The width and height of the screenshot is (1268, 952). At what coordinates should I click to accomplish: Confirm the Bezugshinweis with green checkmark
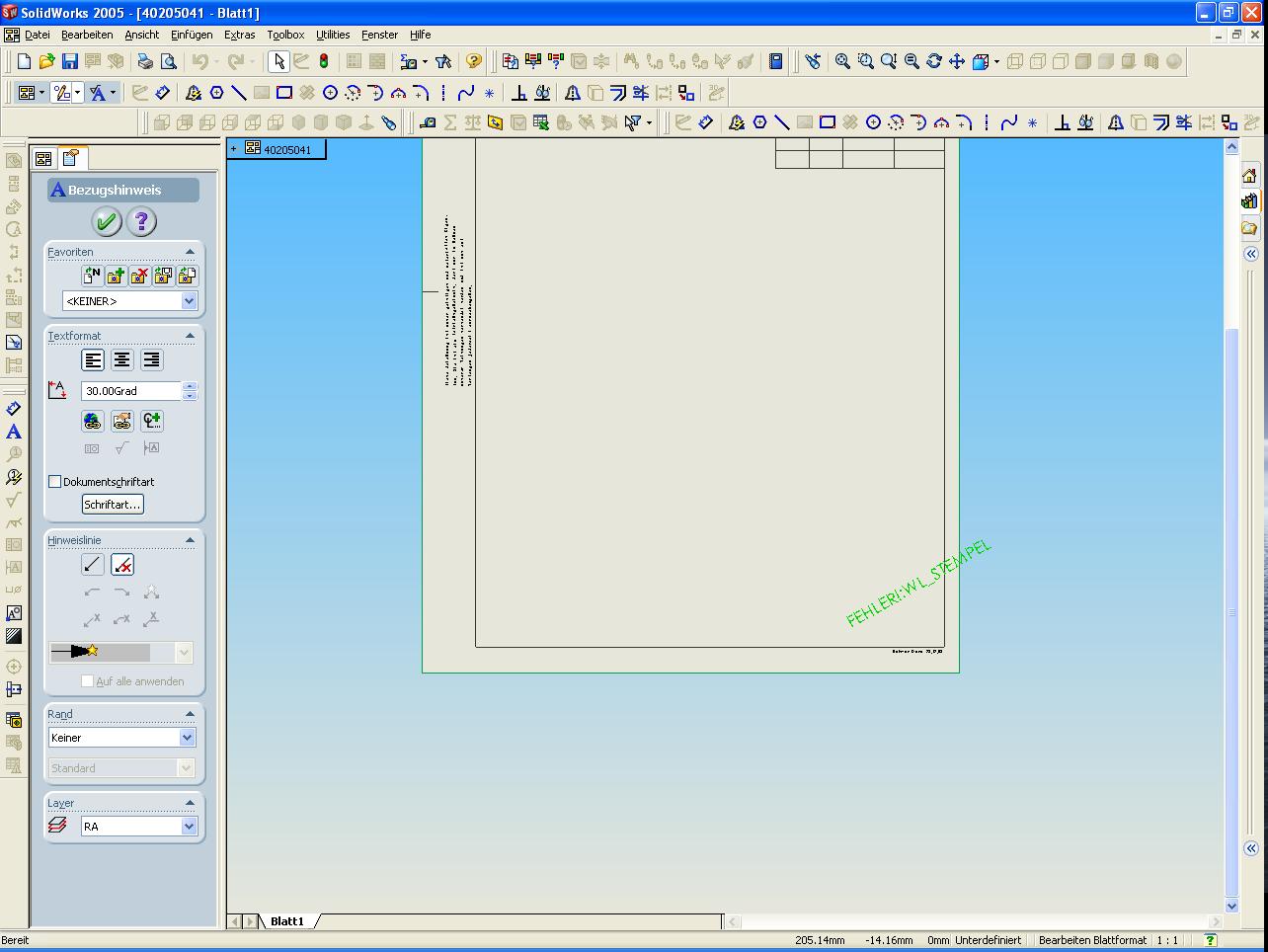click(x=107, y=221)
